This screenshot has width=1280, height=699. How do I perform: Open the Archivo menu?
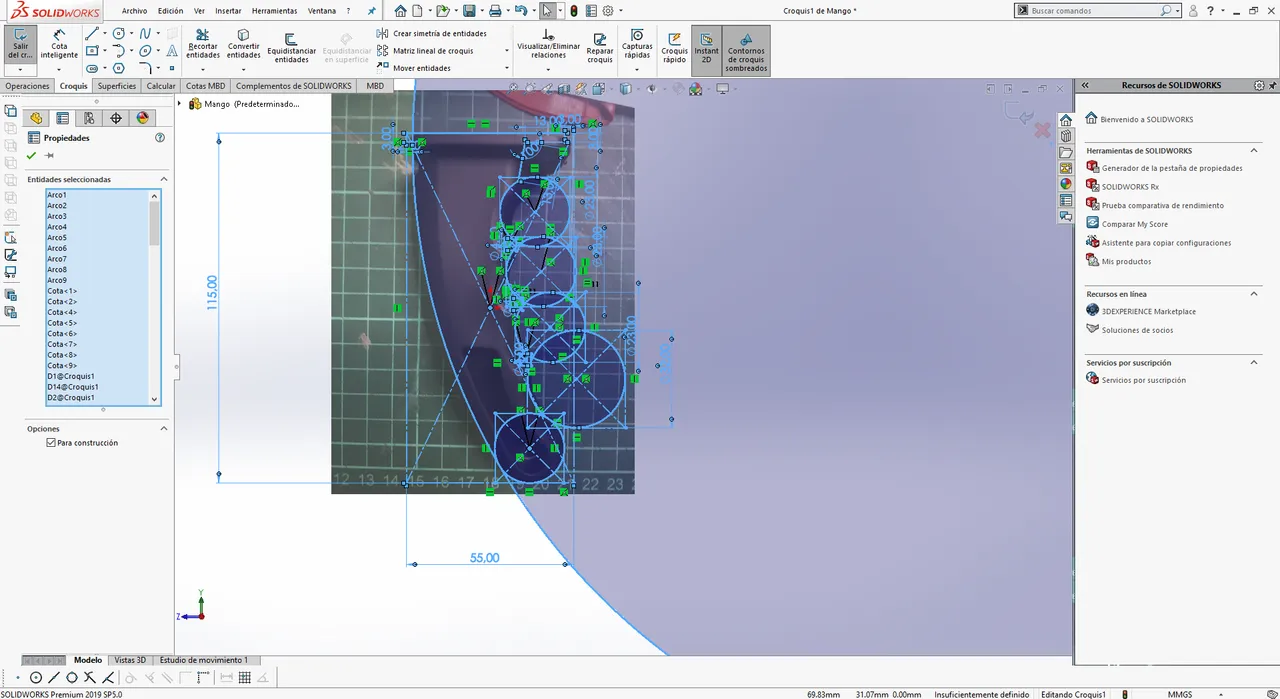(134, 11)
